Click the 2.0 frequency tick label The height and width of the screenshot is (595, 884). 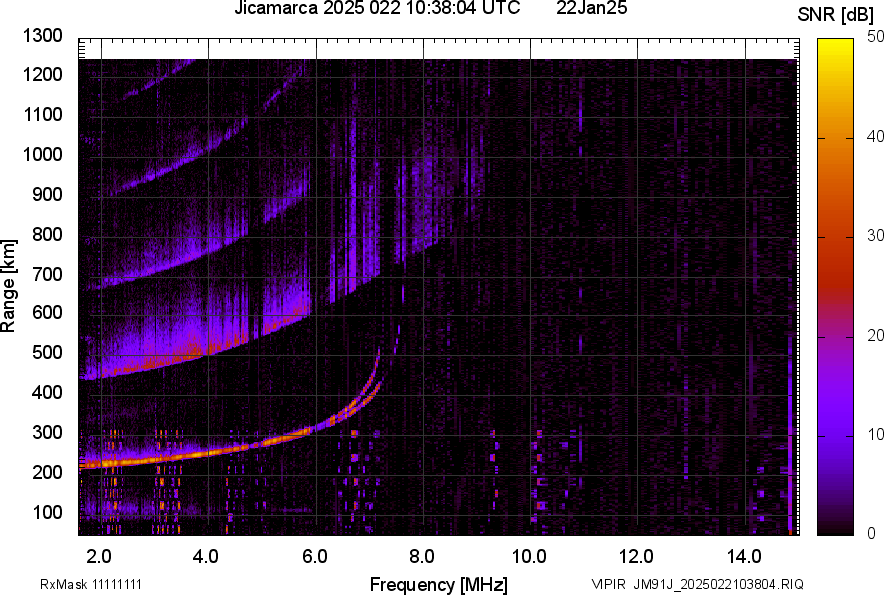point(100,555)
